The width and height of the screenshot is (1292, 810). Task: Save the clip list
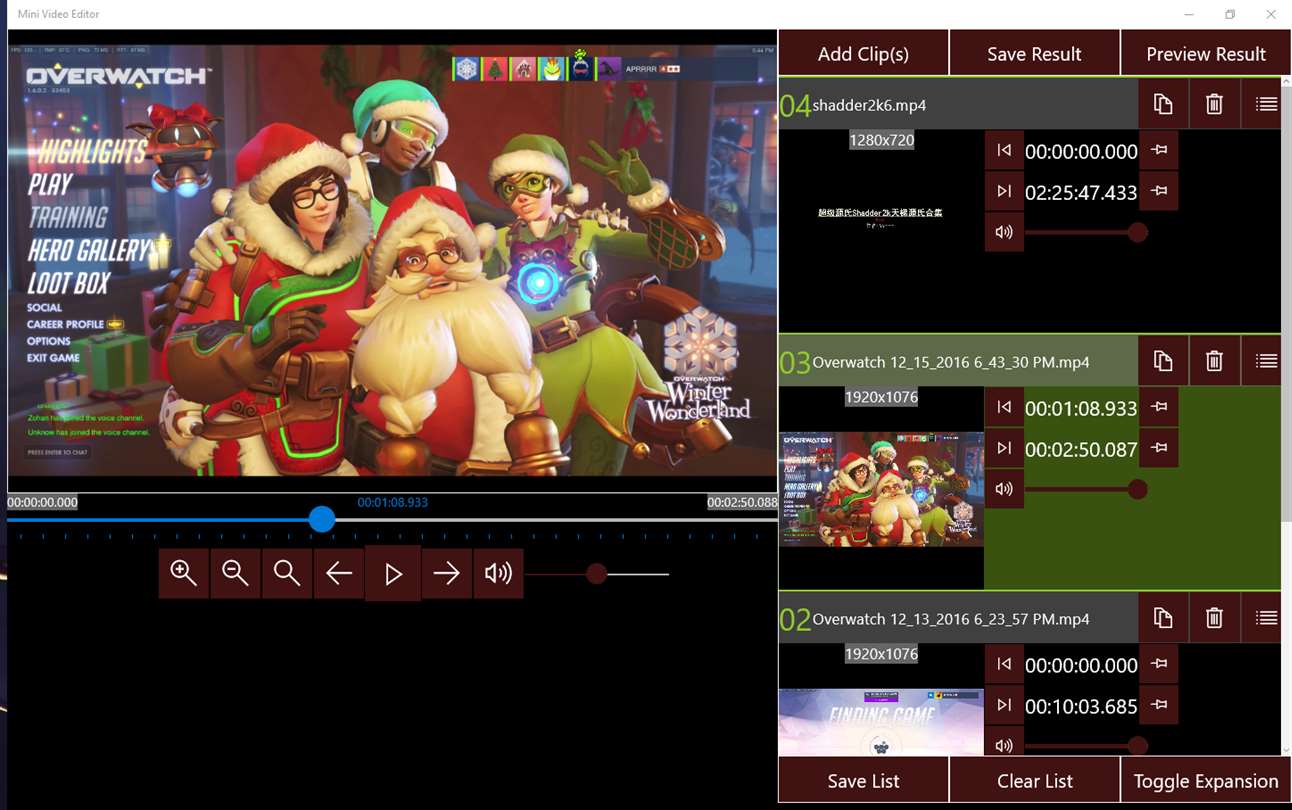pos(863,780)
